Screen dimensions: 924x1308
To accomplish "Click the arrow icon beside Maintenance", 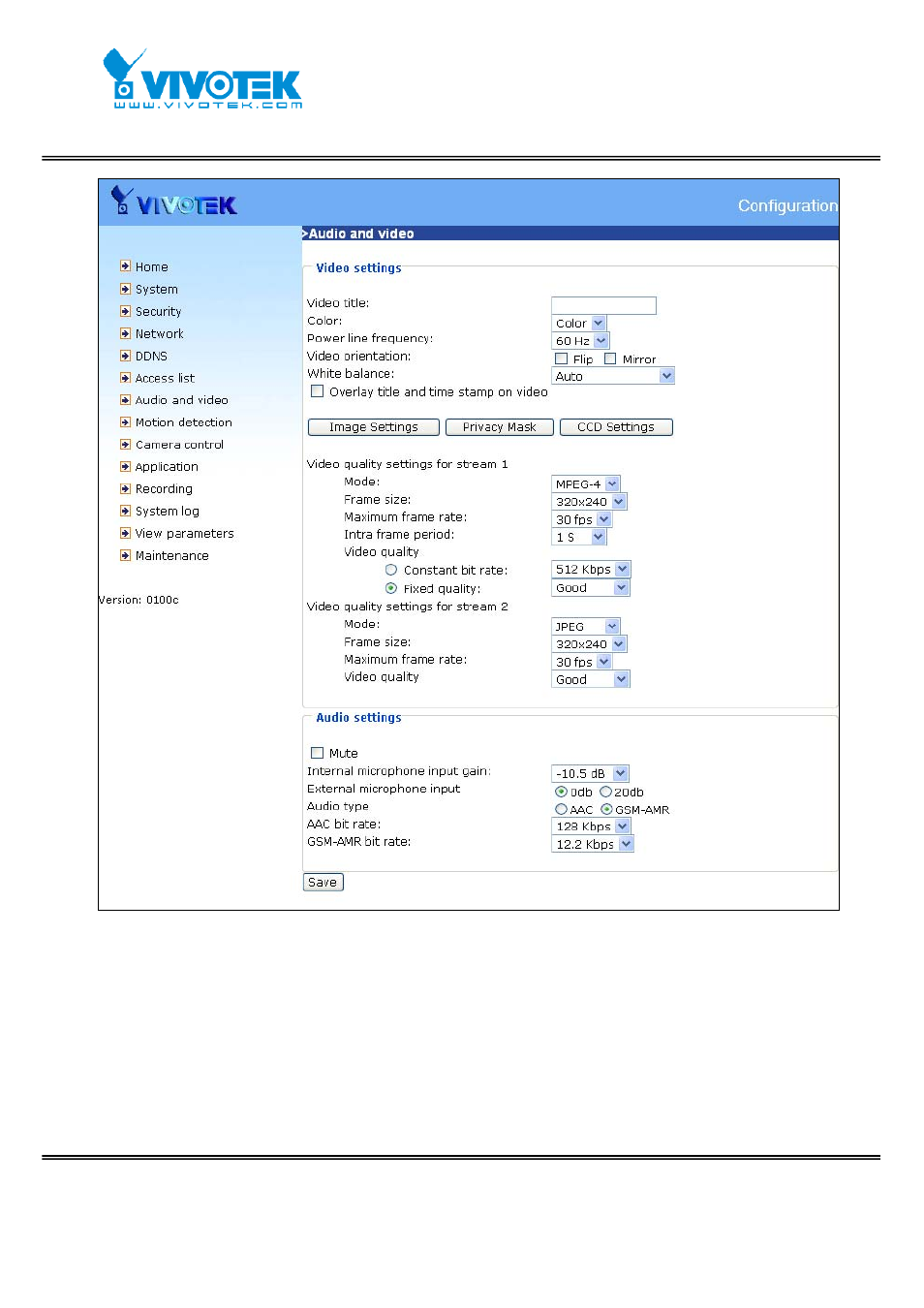I will pyautogui.click(x=125, y=556).
